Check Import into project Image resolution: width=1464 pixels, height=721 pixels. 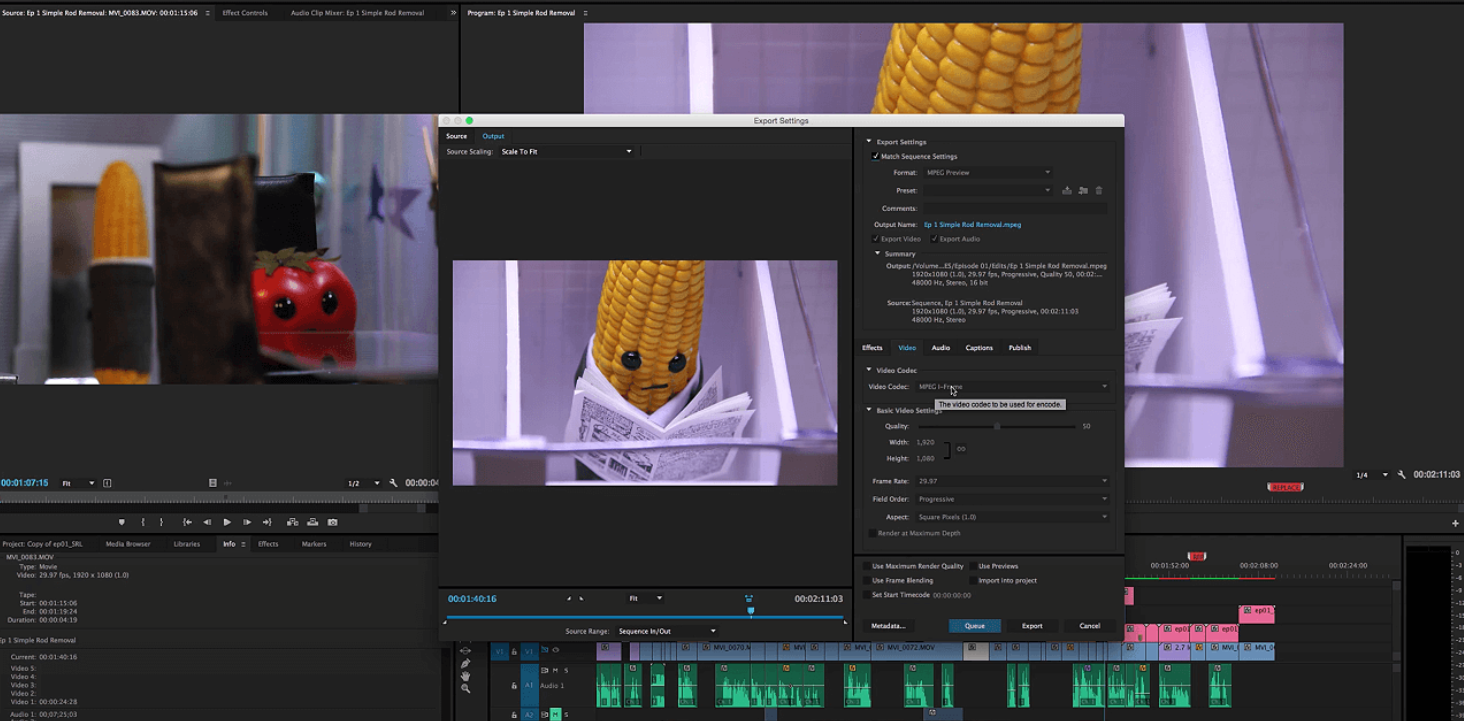pyautogui.click(x=972, y=580)
